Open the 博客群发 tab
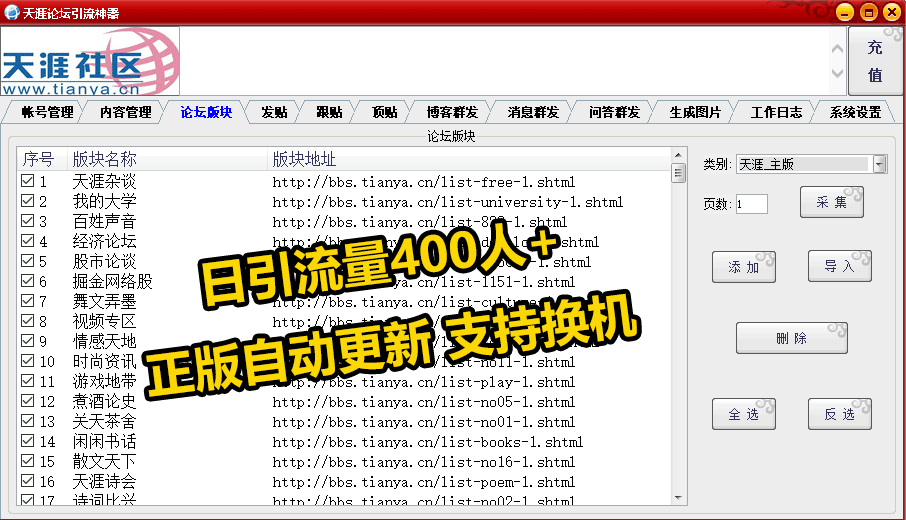Image resolution: width=906 pixels, height=520 pixels. (x=452, y=112)
